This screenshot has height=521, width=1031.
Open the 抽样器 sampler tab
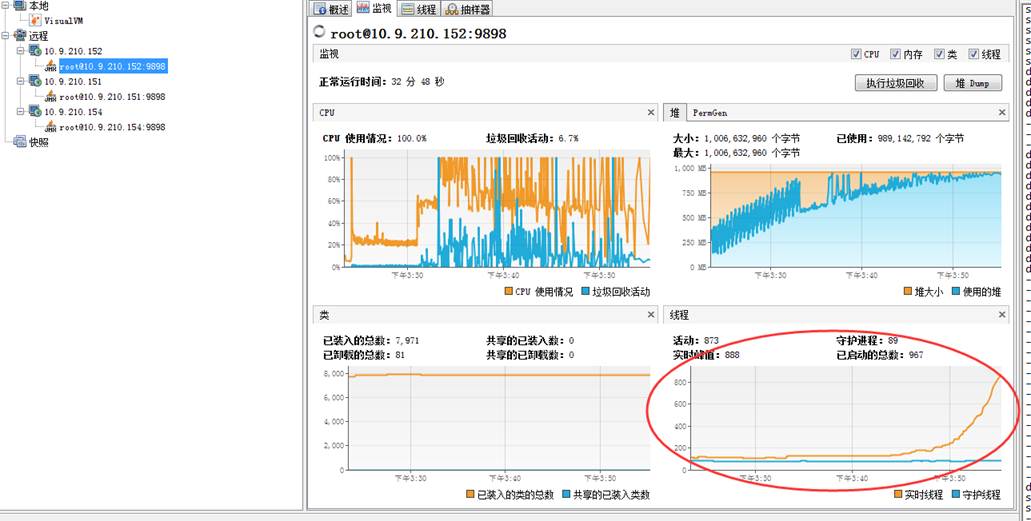[467, 9]
